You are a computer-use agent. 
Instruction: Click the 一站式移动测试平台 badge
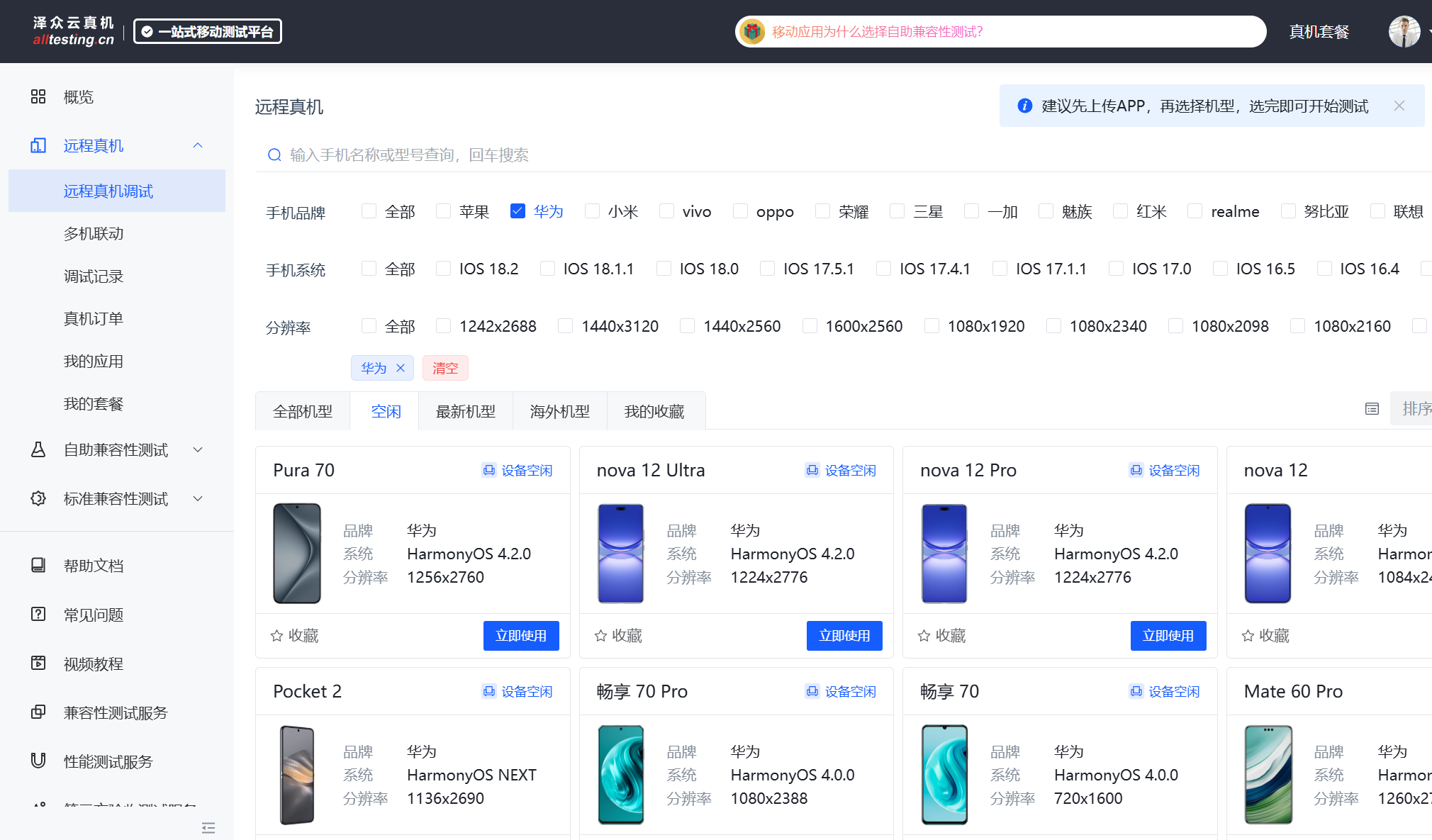(208, 31)
